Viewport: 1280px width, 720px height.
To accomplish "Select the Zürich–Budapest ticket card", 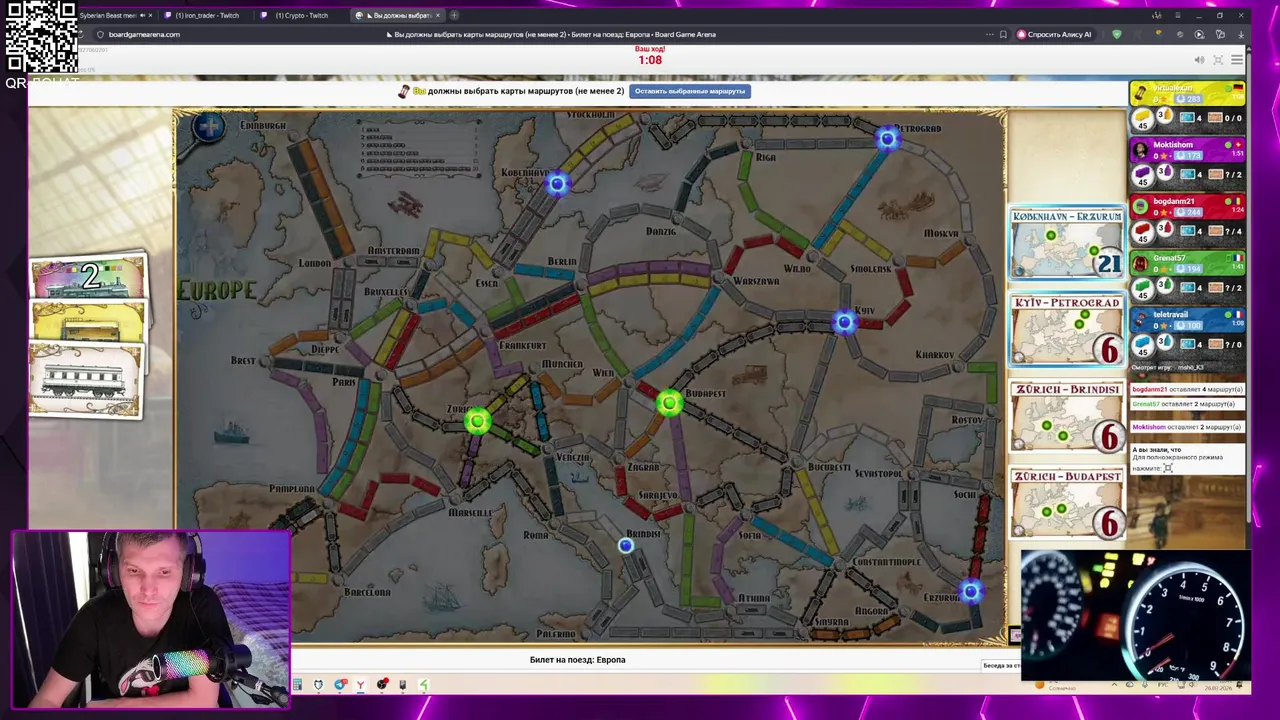I will click(x=1067, y=504).
